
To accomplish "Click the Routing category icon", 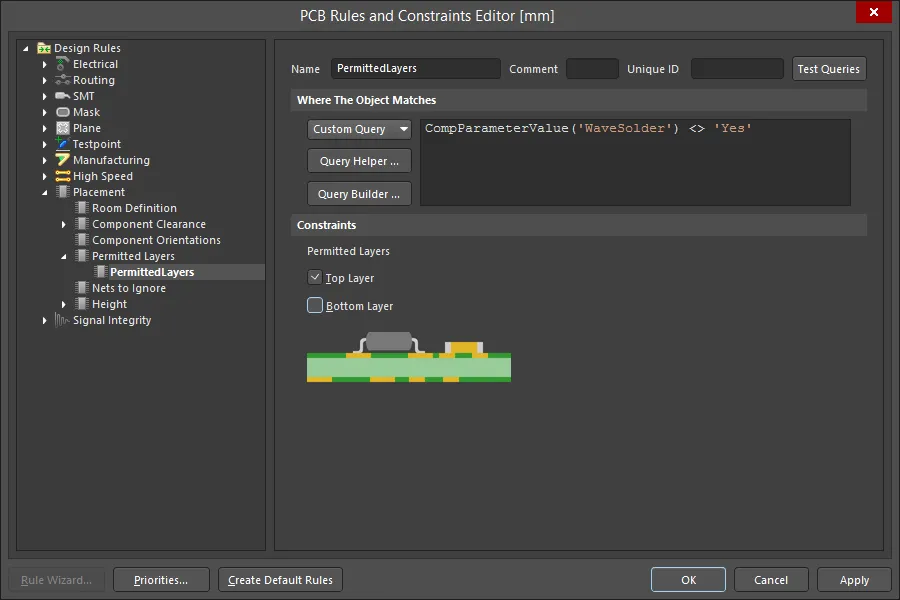I will [63, 80].
